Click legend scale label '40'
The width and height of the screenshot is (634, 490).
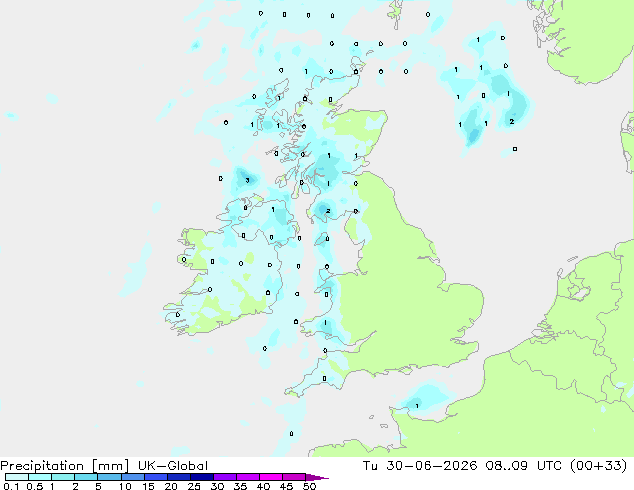point(263,486)
